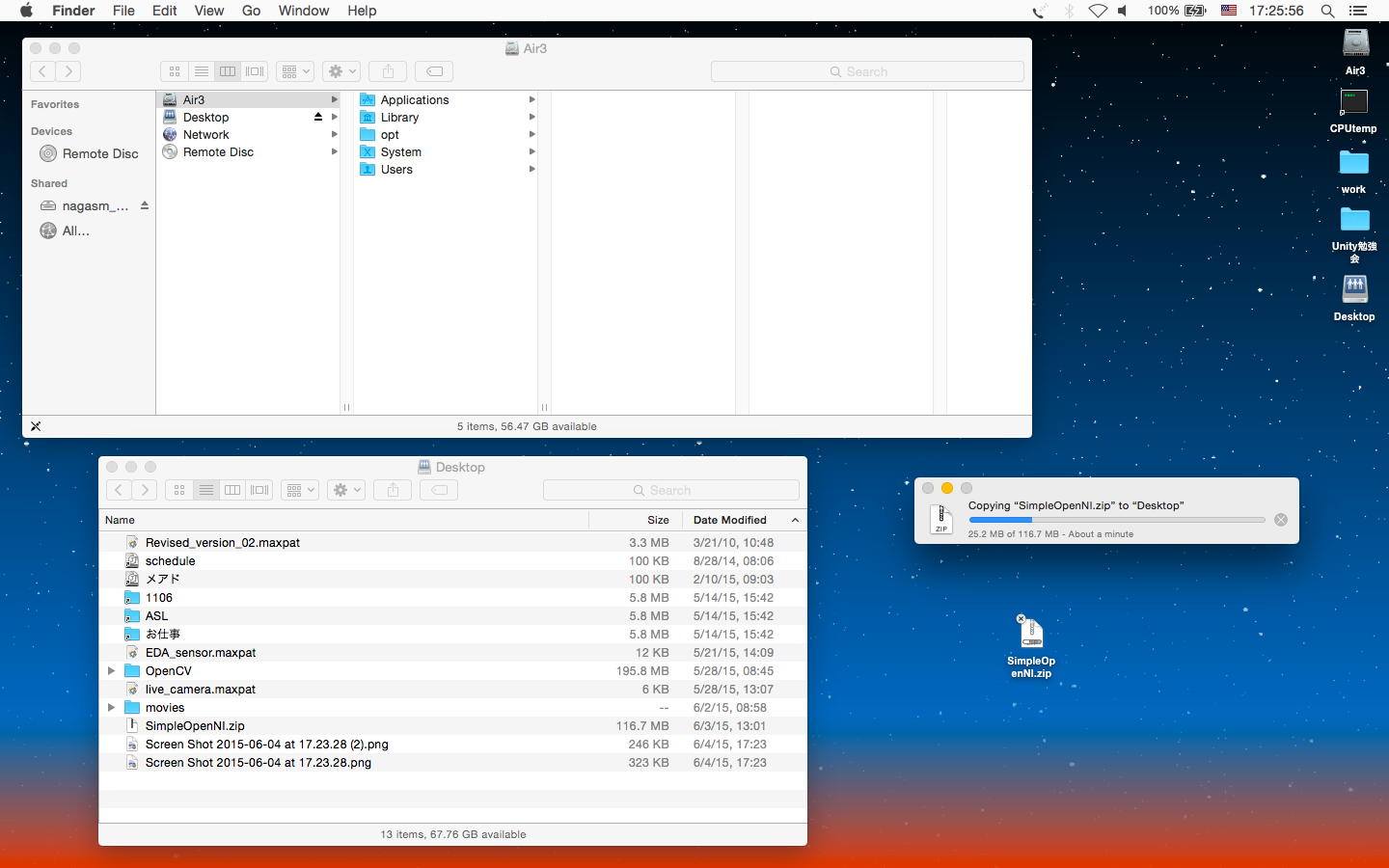The width and height of the screenshot is (1389, 868).
Task: Sort by the Date Modified column header
Action: click(x=729, y=520)
